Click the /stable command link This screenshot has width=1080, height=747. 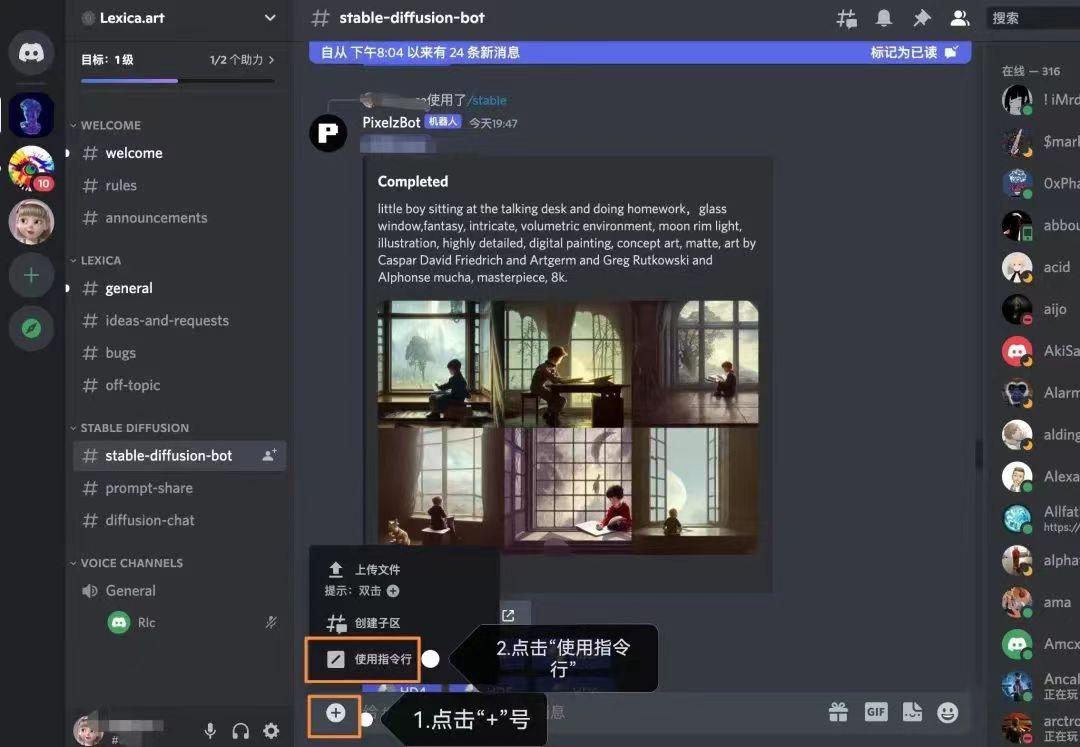(487, 101)
